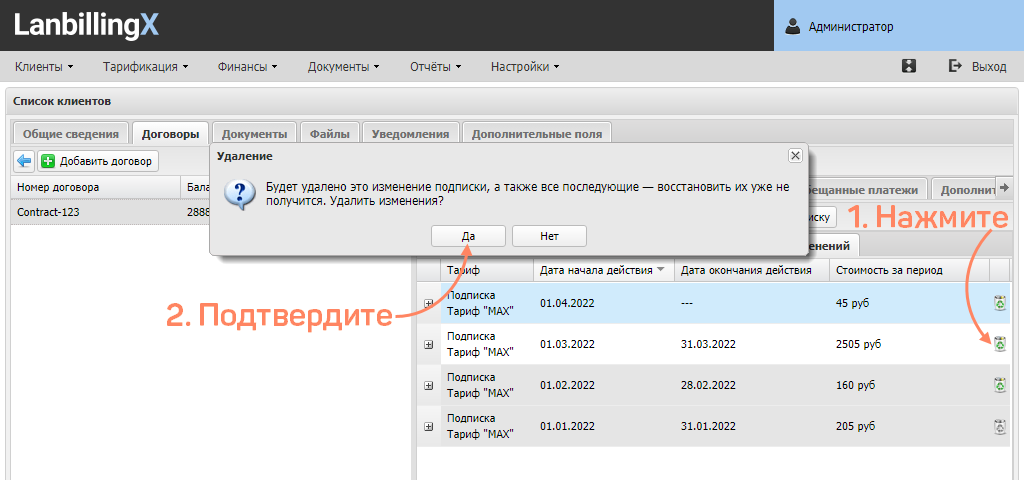Image resolution: width=1024 pixels, height=480 pixels.
Task: Click the 01.02.2022 start date cell
Action: pos(567,385)
